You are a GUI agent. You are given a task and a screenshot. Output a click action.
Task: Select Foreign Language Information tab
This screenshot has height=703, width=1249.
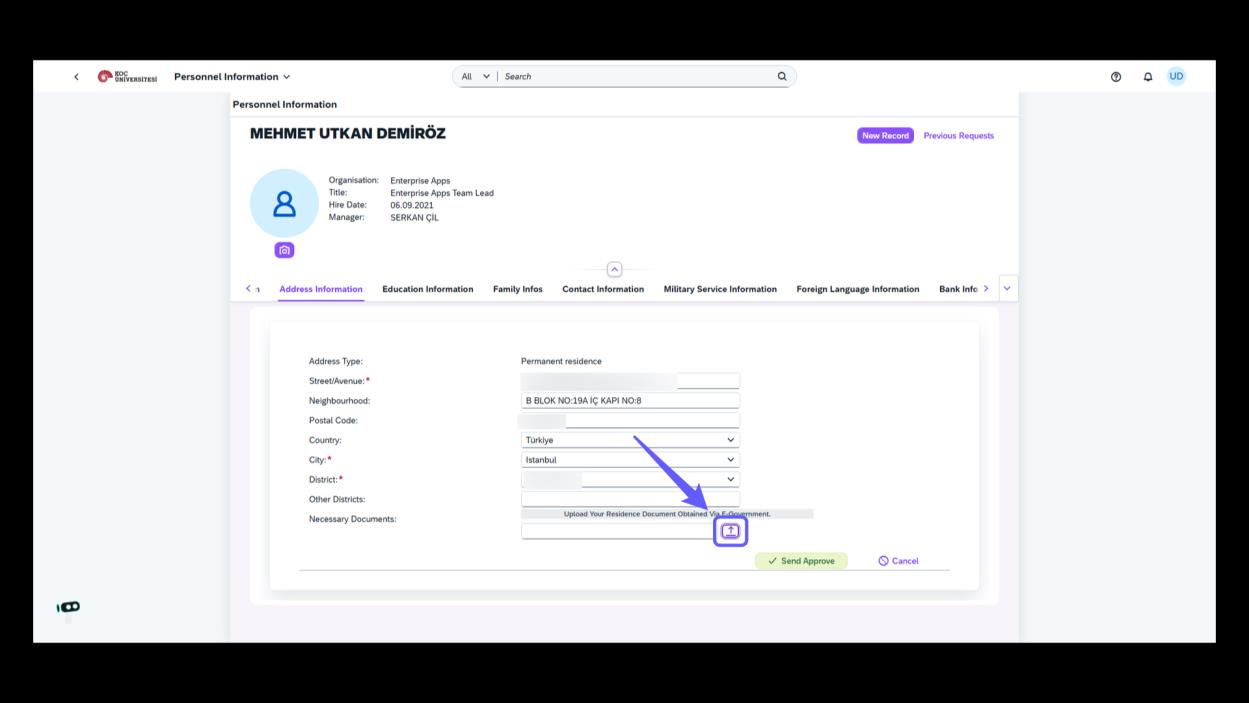858,289
